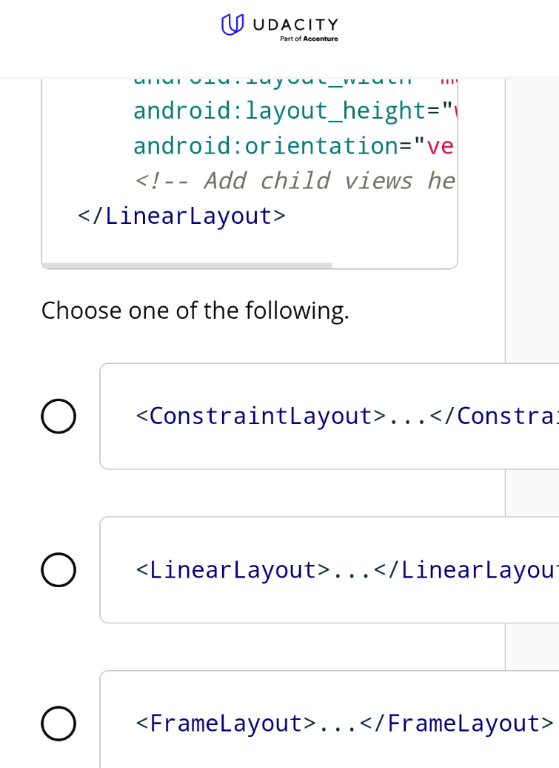Select the FrameLayout radio button

[58, 723]
